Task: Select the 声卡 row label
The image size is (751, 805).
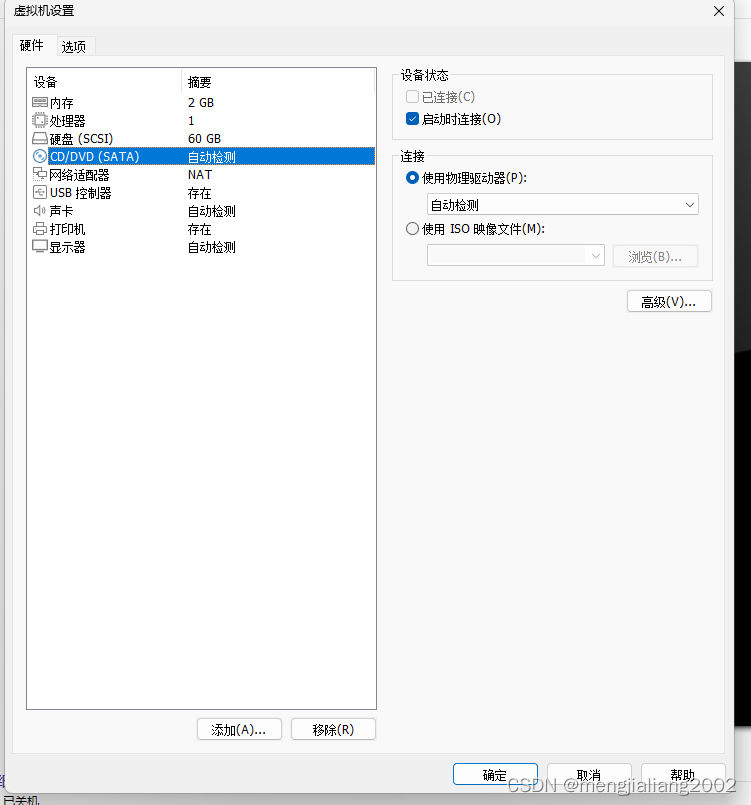Action: coord(62,211)
